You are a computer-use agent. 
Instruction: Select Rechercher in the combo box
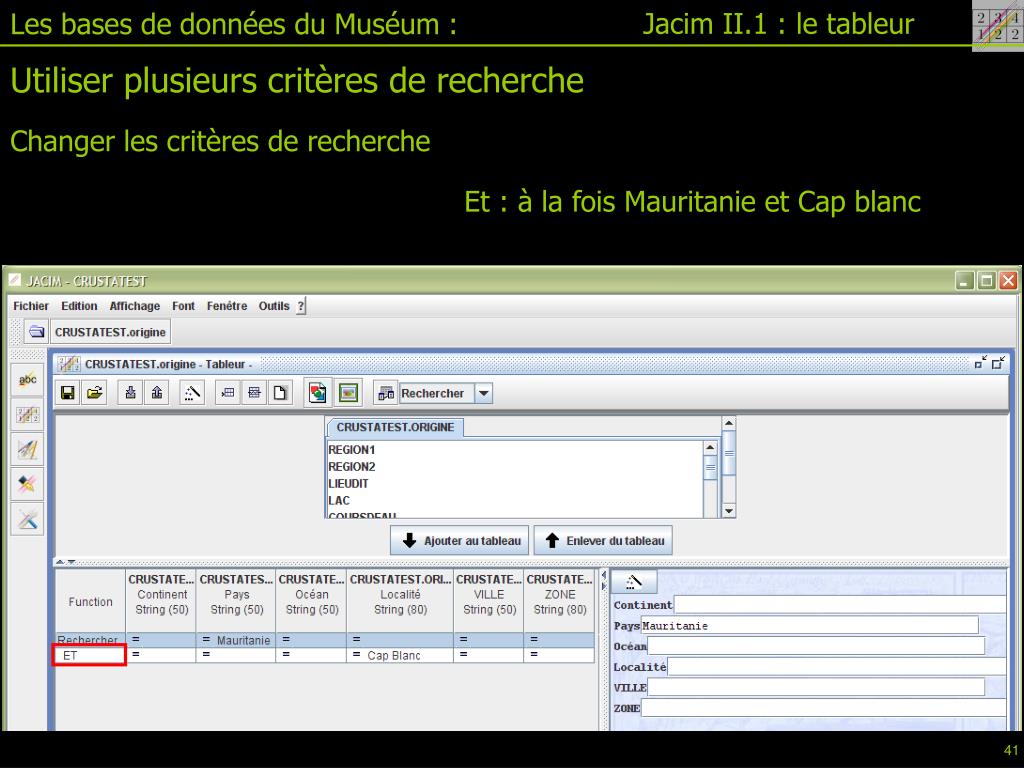tap(437, 393)
